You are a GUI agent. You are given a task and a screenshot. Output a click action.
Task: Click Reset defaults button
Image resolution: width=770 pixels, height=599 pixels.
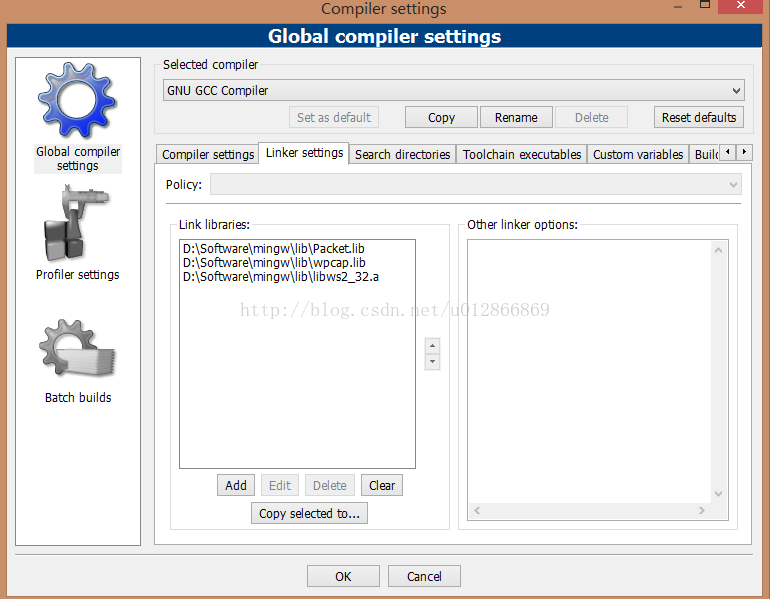click(699, 117)
